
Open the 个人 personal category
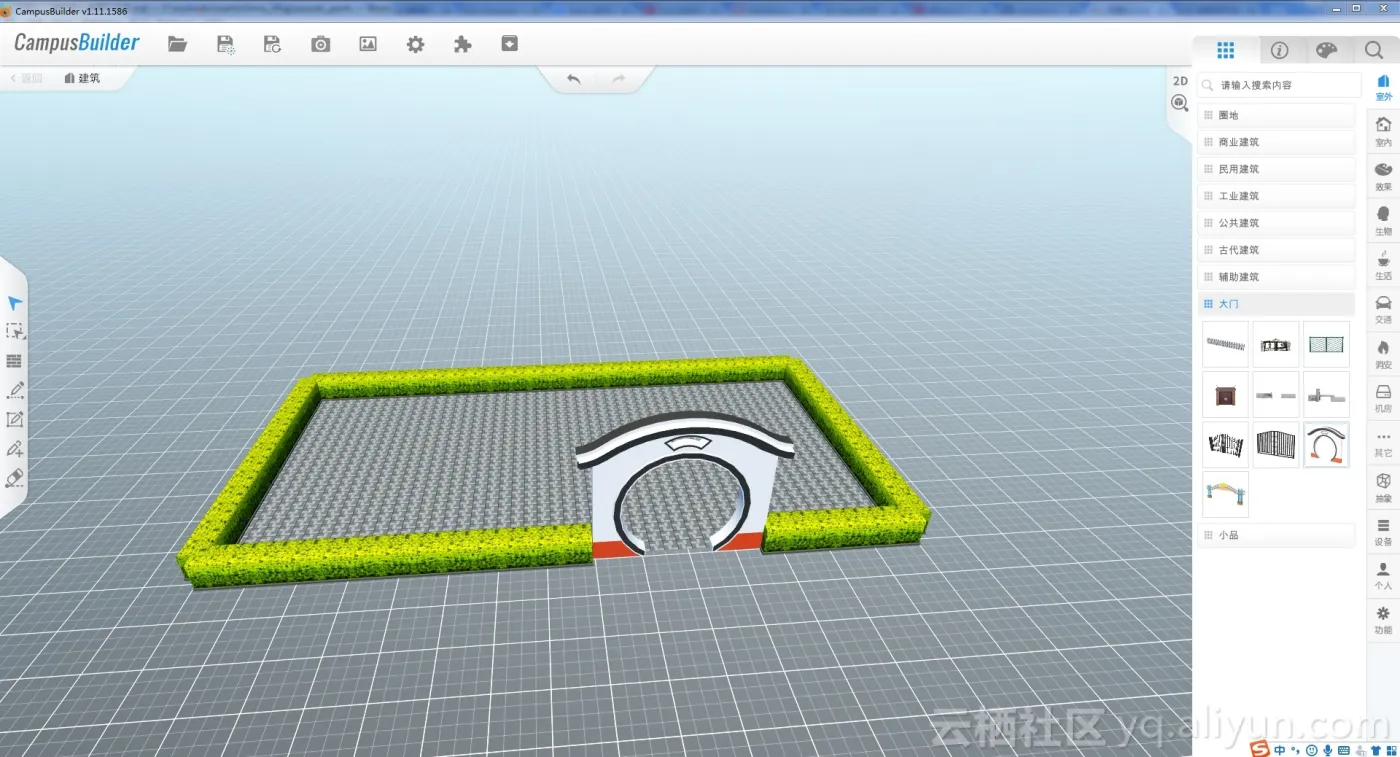(x=1383, y=575)
